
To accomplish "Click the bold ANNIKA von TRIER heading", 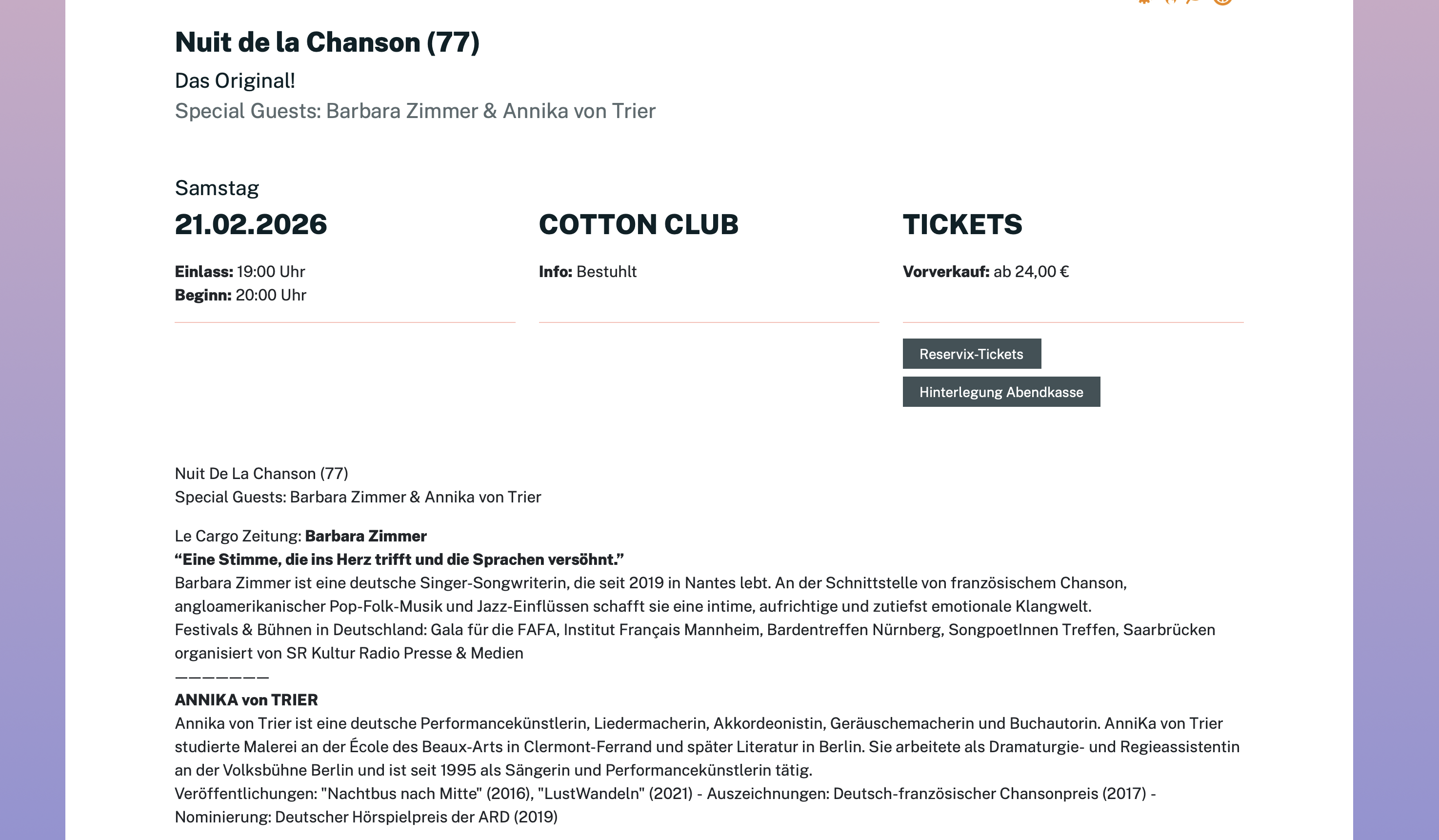I will click(246, 700).
